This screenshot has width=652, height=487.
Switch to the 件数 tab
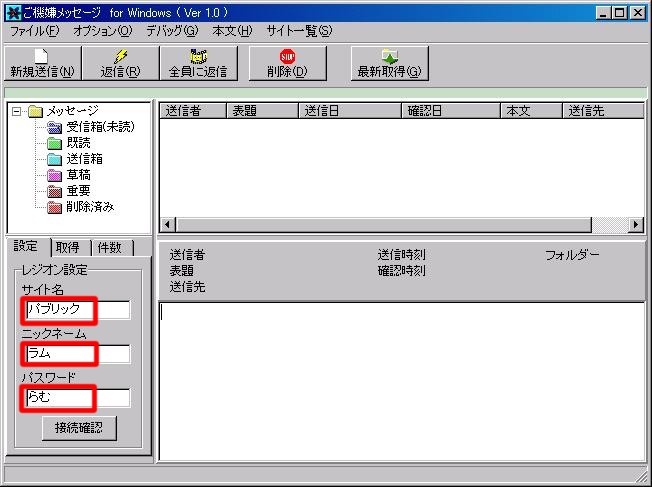coord(111,248)
